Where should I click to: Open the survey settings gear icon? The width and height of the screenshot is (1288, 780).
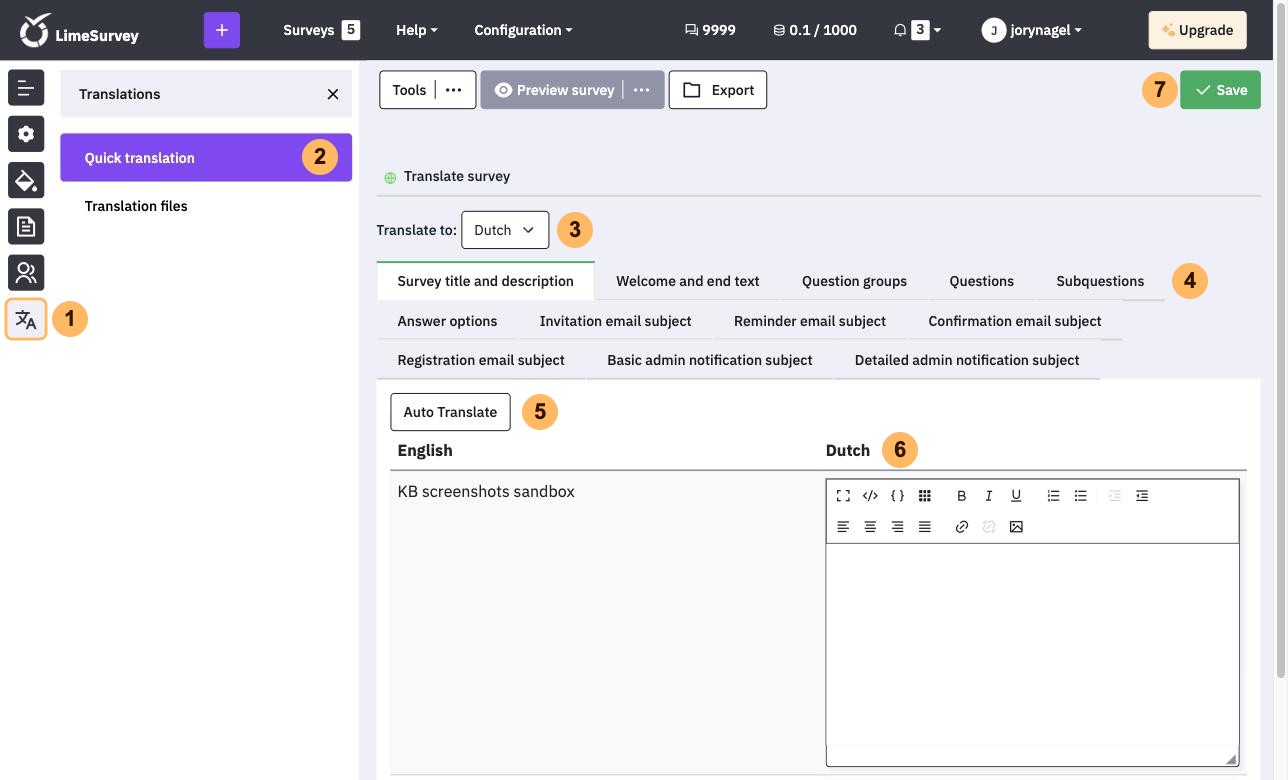[26, 134]
